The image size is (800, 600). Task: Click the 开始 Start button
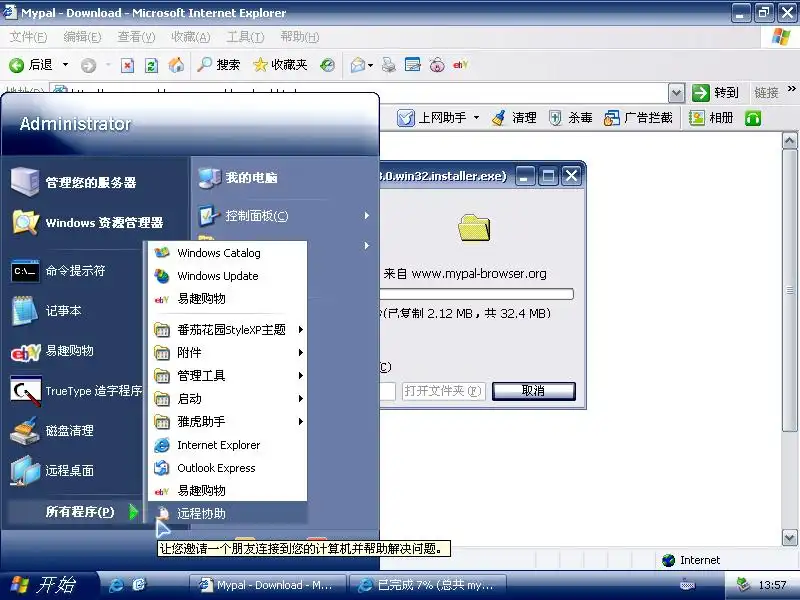(x=47, y=585)
